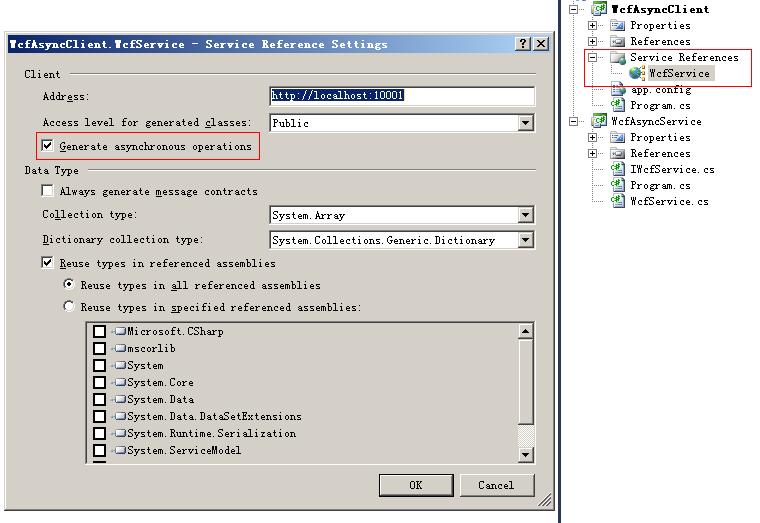Screen dimensions: 760x523
Task: Check the mscorlib assembly checkbox
Action: (99, 349)
